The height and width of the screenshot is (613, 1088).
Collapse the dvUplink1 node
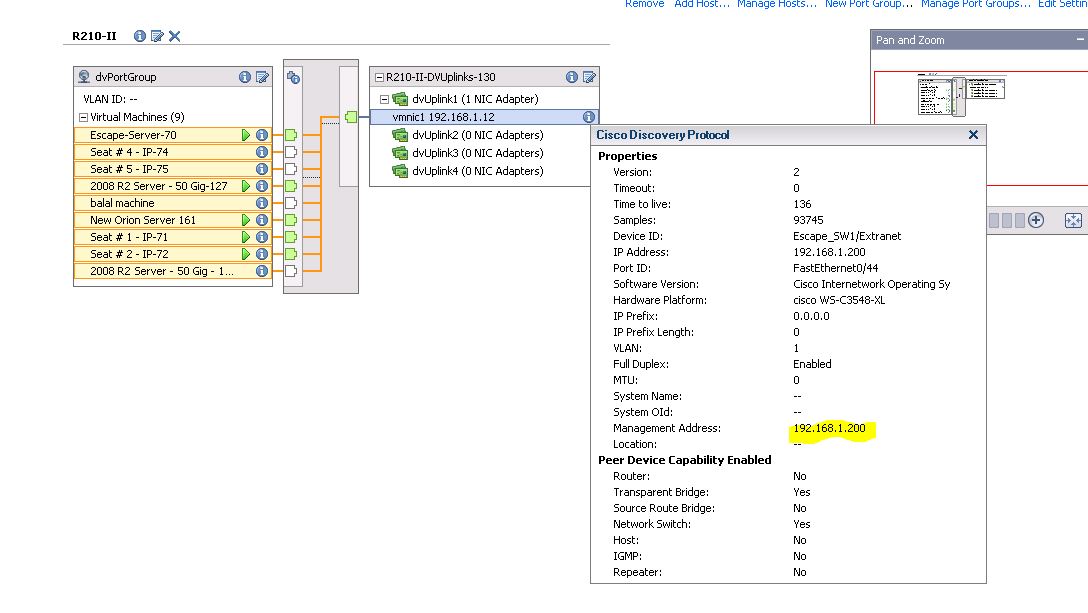[384, 99]
